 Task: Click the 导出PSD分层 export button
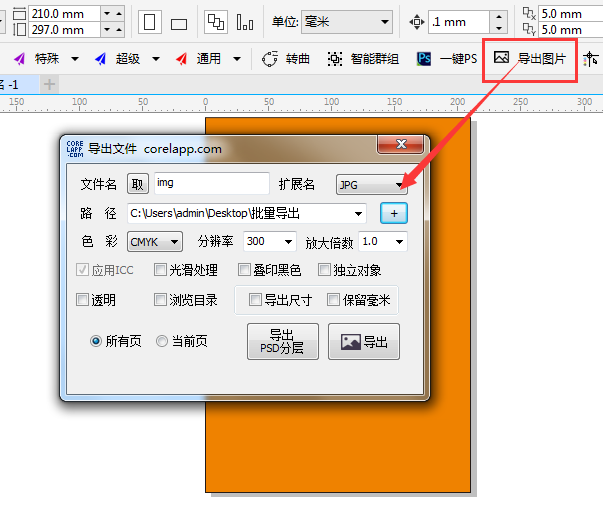[x=283, y=342]
